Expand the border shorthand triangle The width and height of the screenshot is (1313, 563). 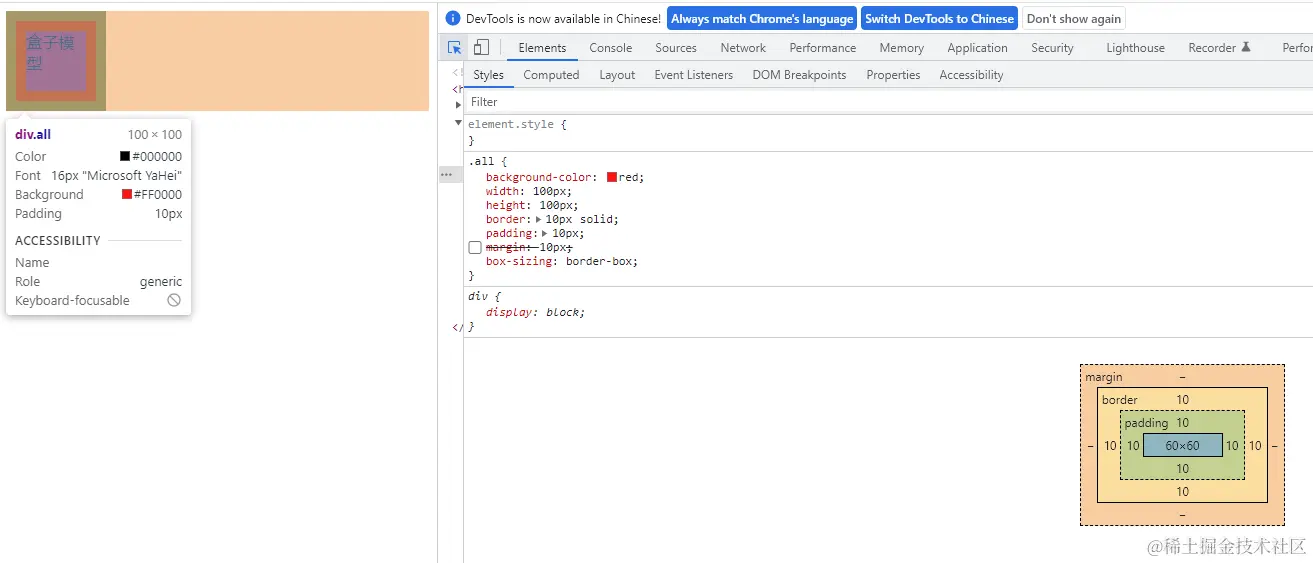tap(539, 219)
